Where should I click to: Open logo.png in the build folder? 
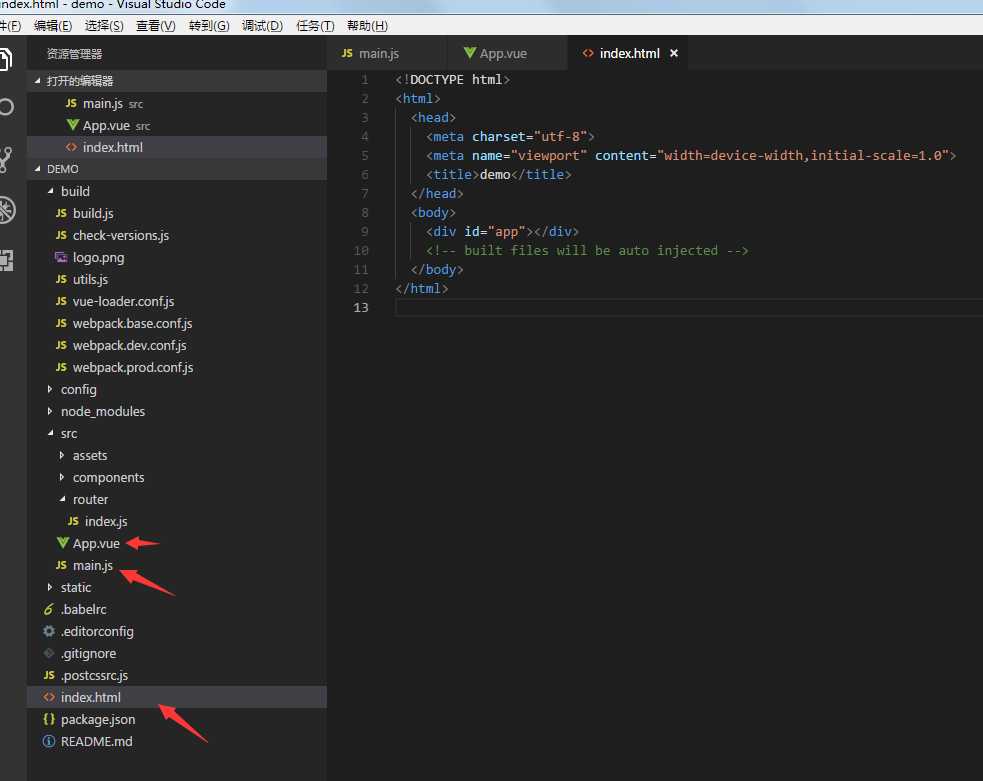[98, 257]
